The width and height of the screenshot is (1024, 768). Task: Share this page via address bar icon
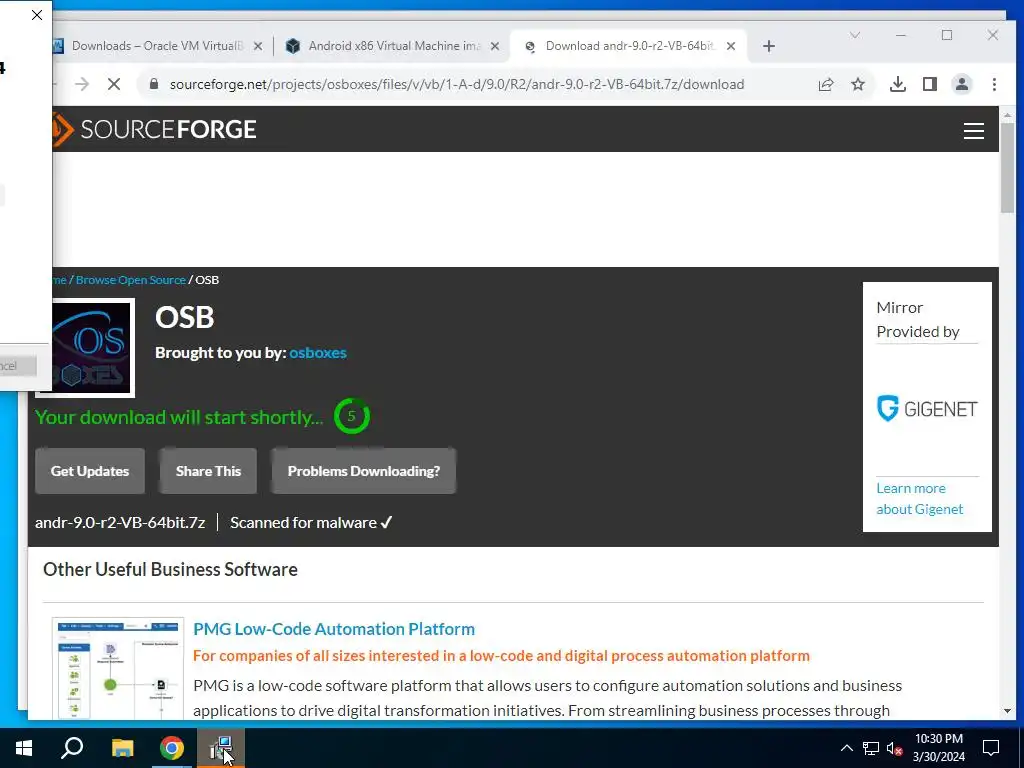pyautogui.click(x=825, y=84)
